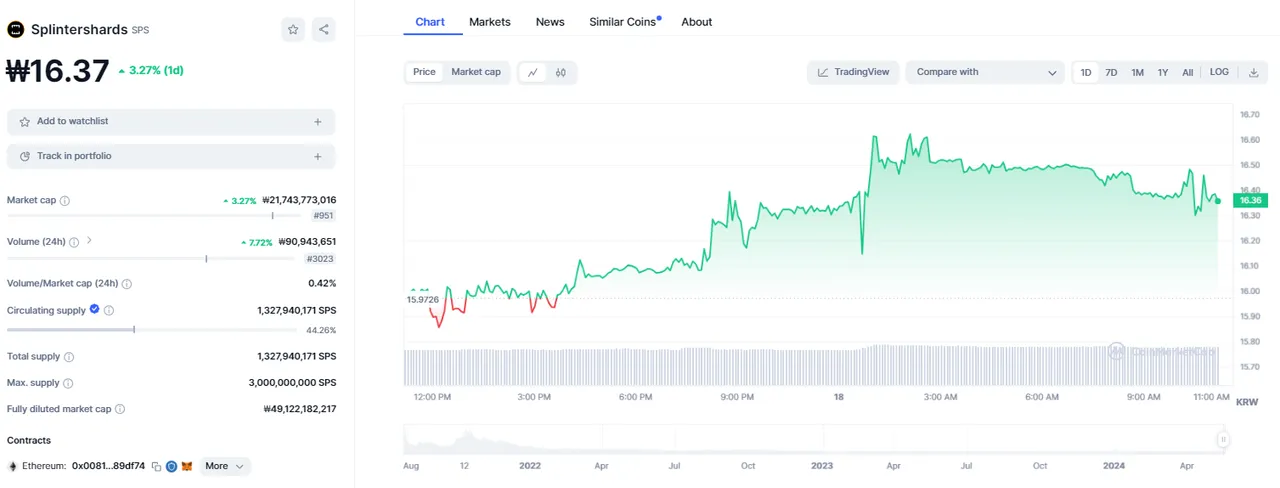Viewport: 1280px width, 488px height.
Task: Click the plus icon on Track in portfolio
Action: coord(318,157)
